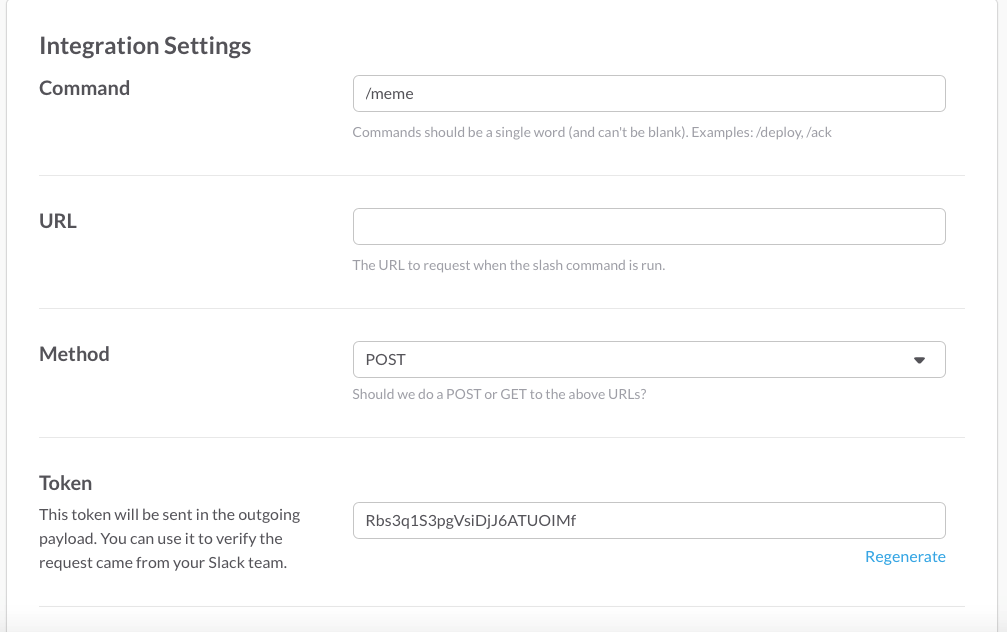Click the Command input field containing /meme

(649, 94)
